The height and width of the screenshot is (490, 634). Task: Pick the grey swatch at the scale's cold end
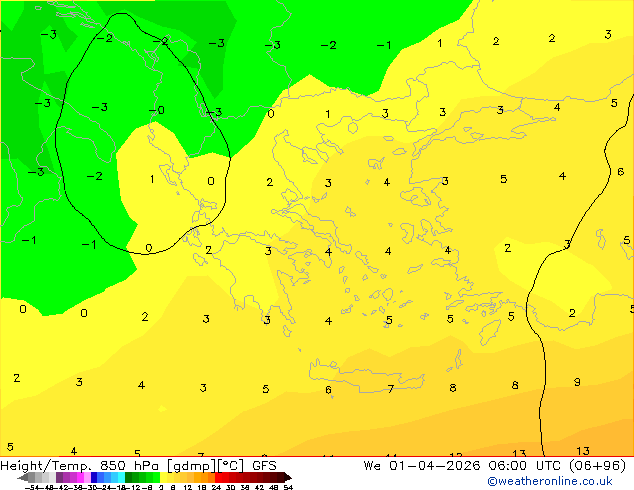pos(31,477)
